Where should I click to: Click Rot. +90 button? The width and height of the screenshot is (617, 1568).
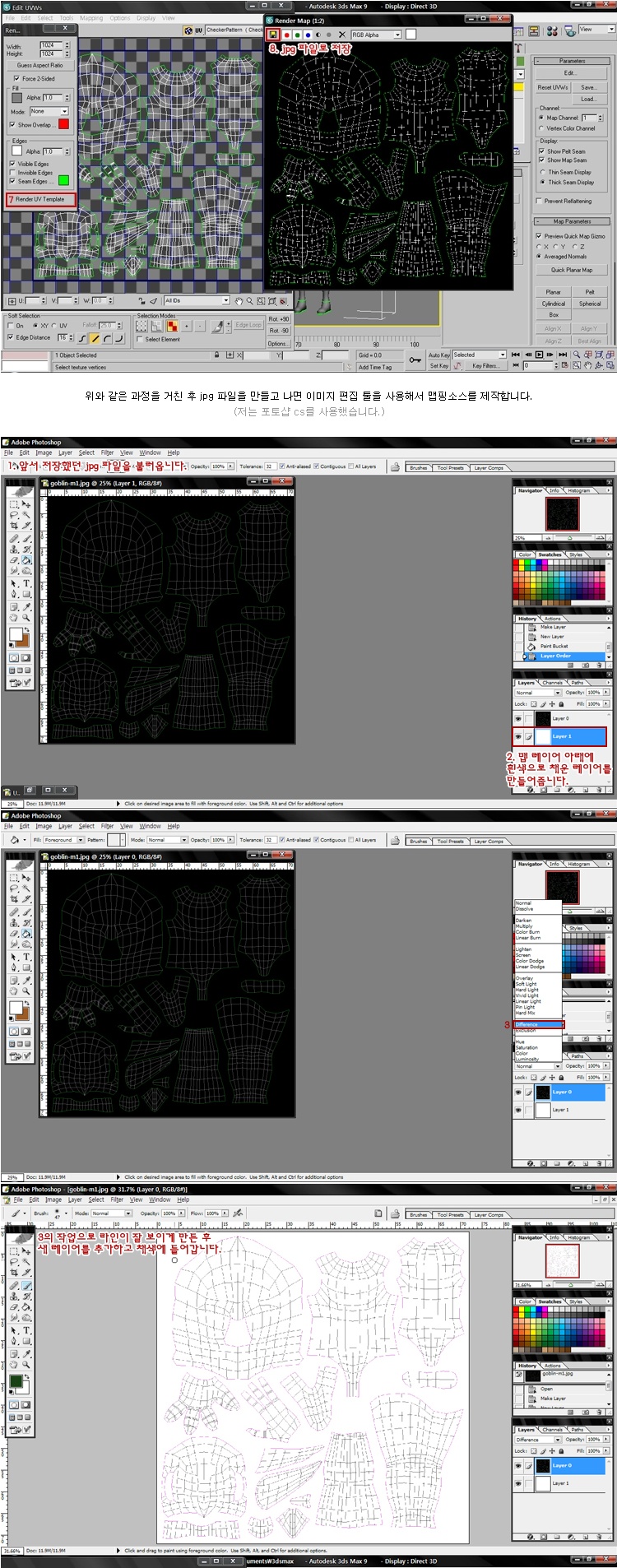click(x=279, y=319)
